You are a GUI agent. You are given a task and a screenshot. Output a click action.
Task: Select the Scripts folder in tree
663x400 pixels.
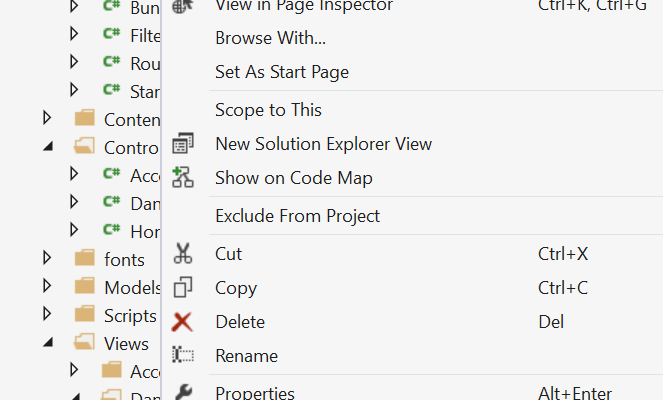[x=129, y=316]
